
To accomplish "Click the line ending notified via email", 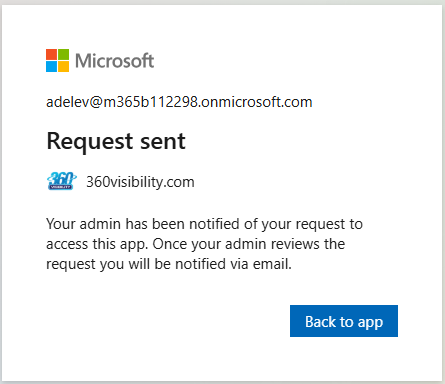I will point(169,264).
